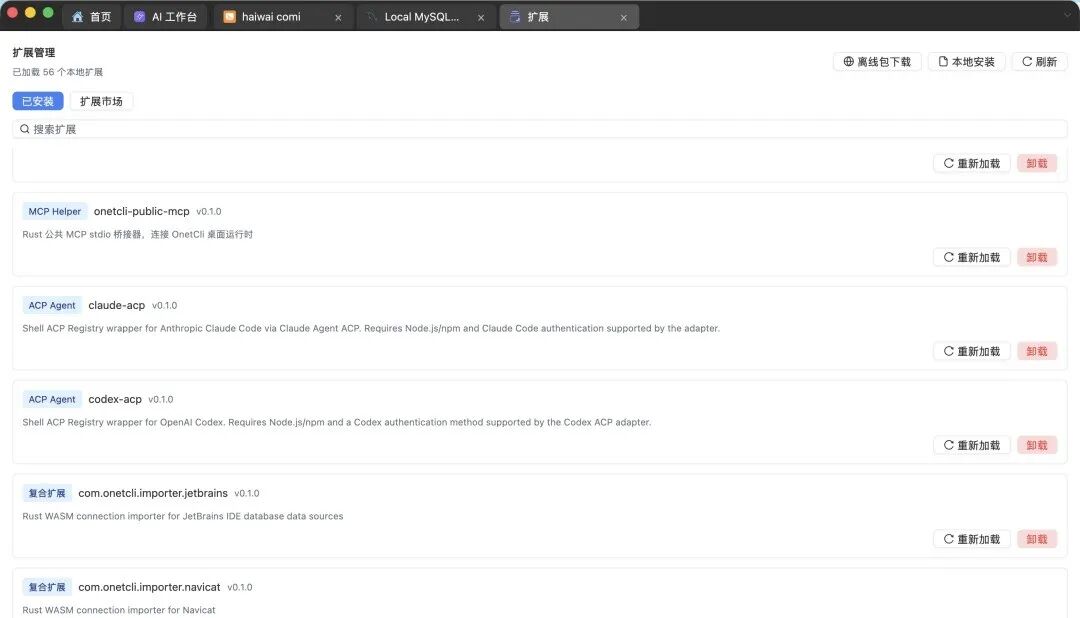1080x618 pixels.
Task: Refresh the list with 刷新
Action: (1039, 62)
